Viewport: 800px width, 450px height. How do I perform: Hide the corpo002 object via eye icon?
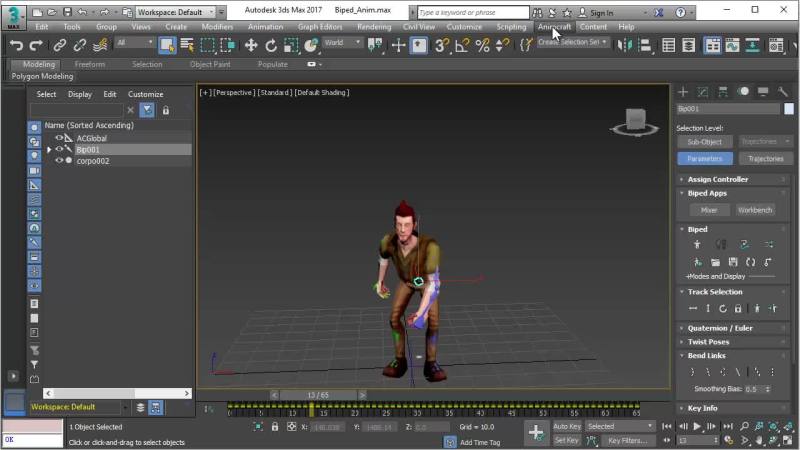point(59,160)
